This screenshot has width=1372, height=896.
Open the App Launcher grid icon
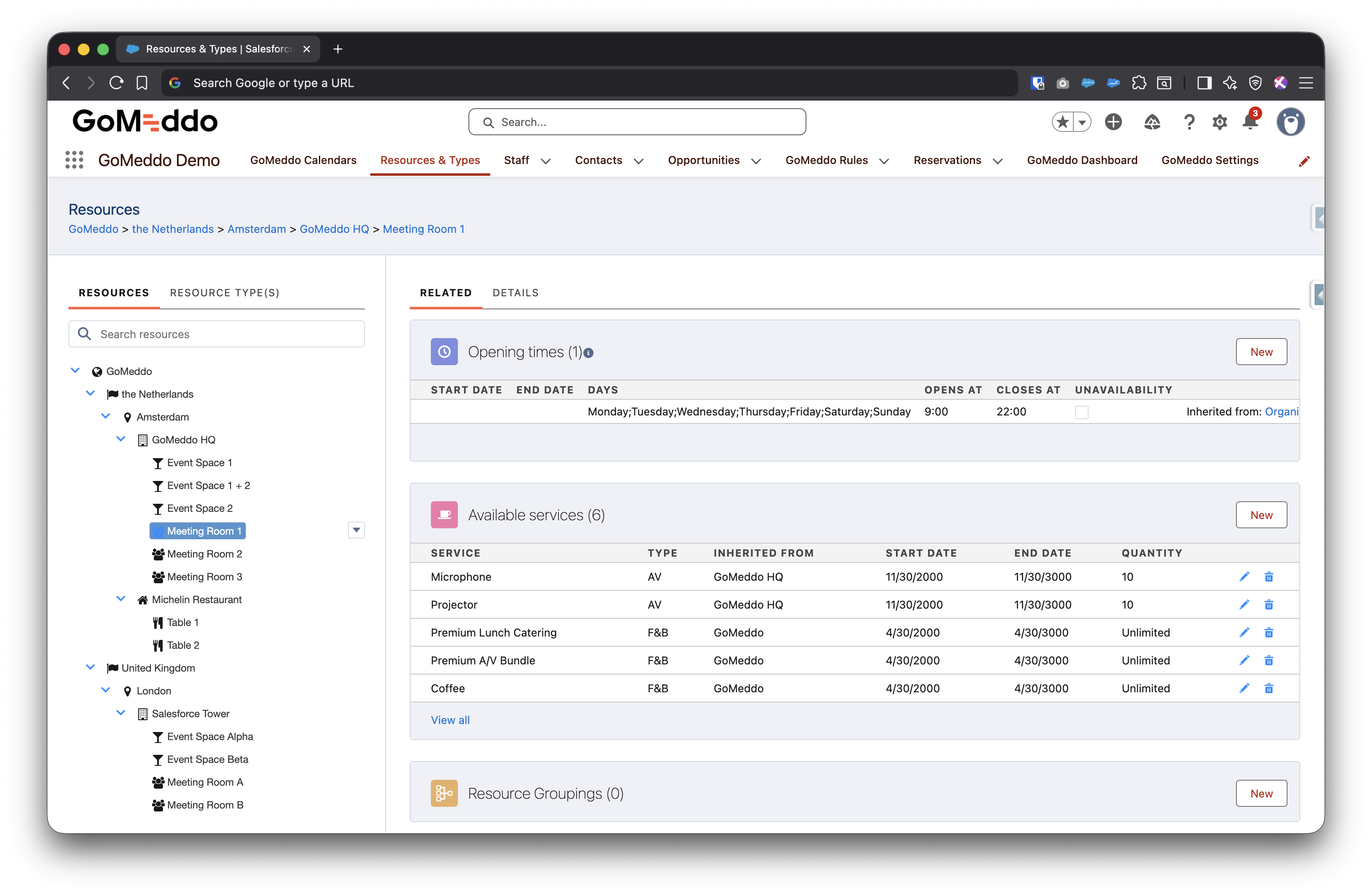[x=74, y=160]
